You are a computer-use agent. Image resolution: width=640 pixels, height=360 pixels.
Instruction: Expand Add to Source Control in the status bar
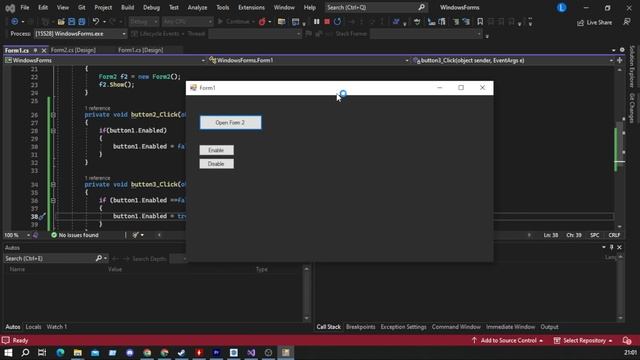tap(507, 340)
